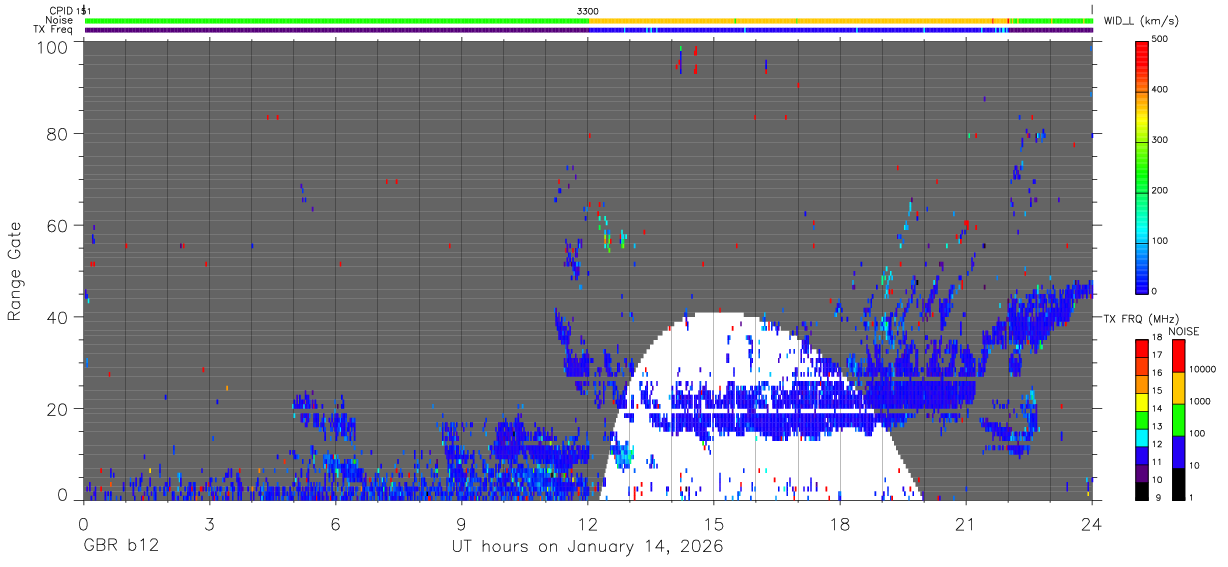Click the 'Range Gate' y-axis title

(15, 271)
